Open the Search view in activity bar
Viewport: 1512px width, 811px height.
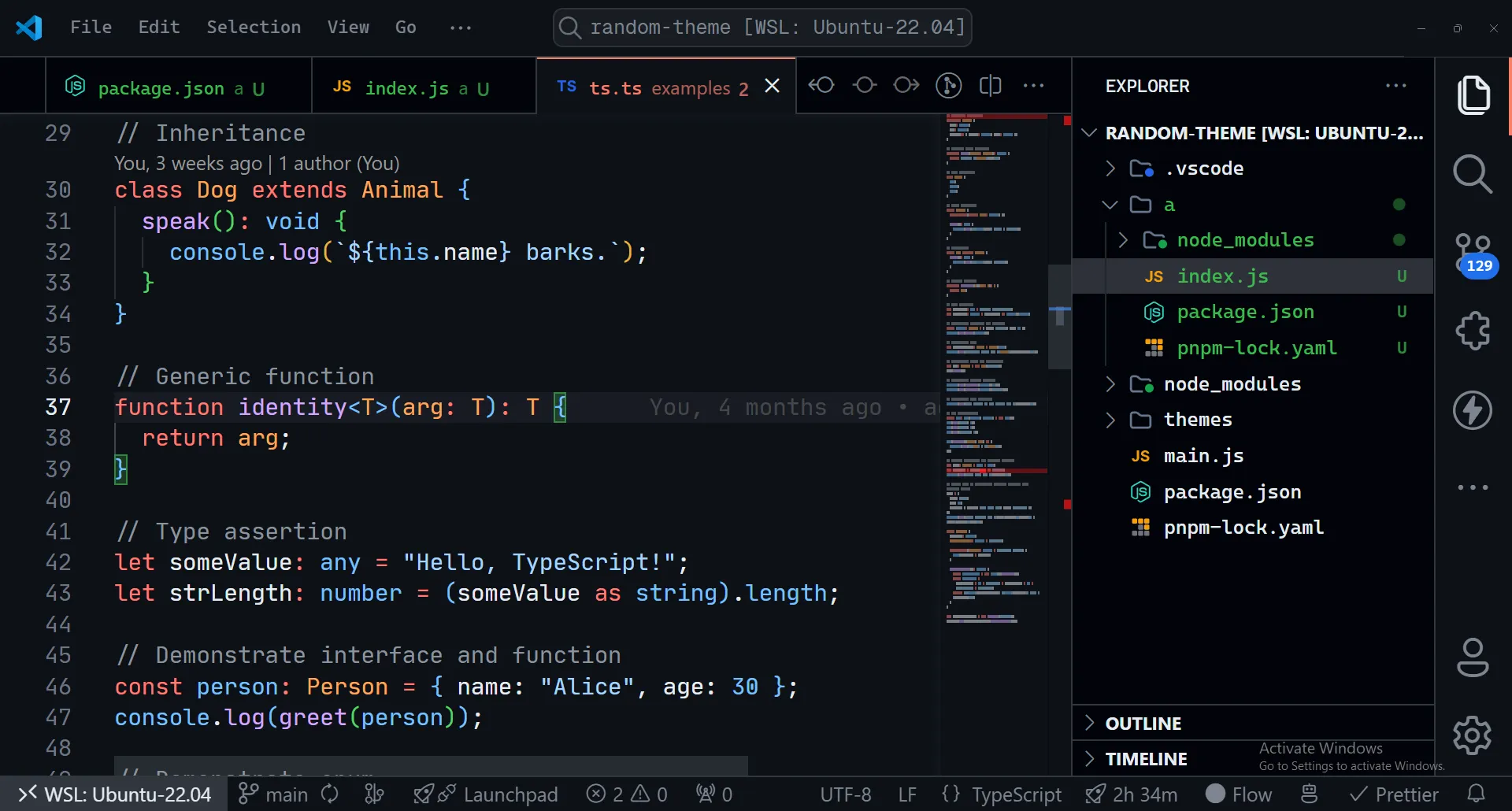[1473, 173]
